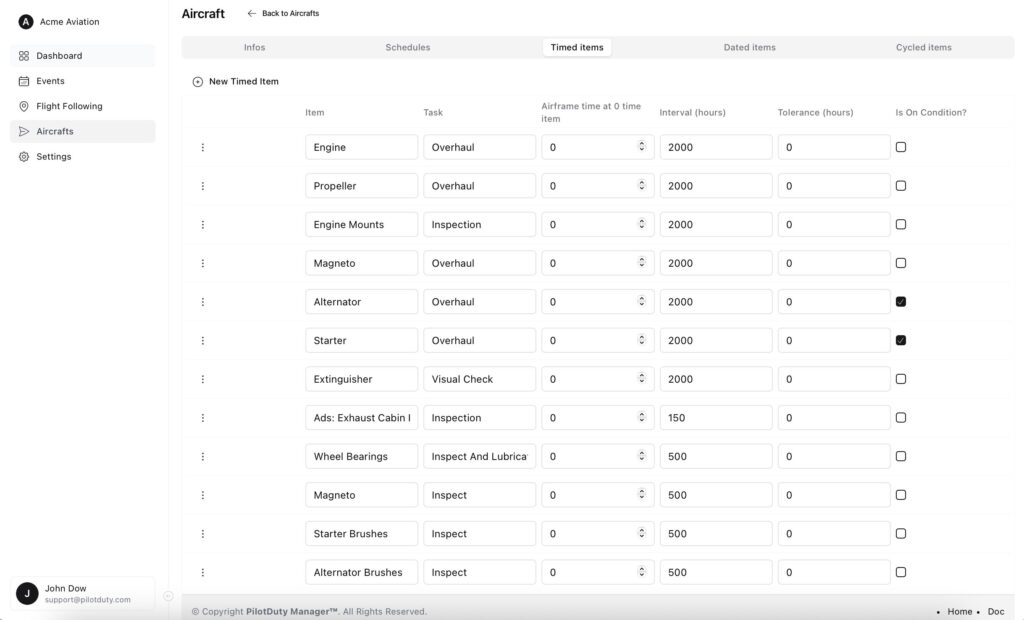Open row options menu for Propeller
The height and width of the screenshot is (620, 1024).
(203, 186)
